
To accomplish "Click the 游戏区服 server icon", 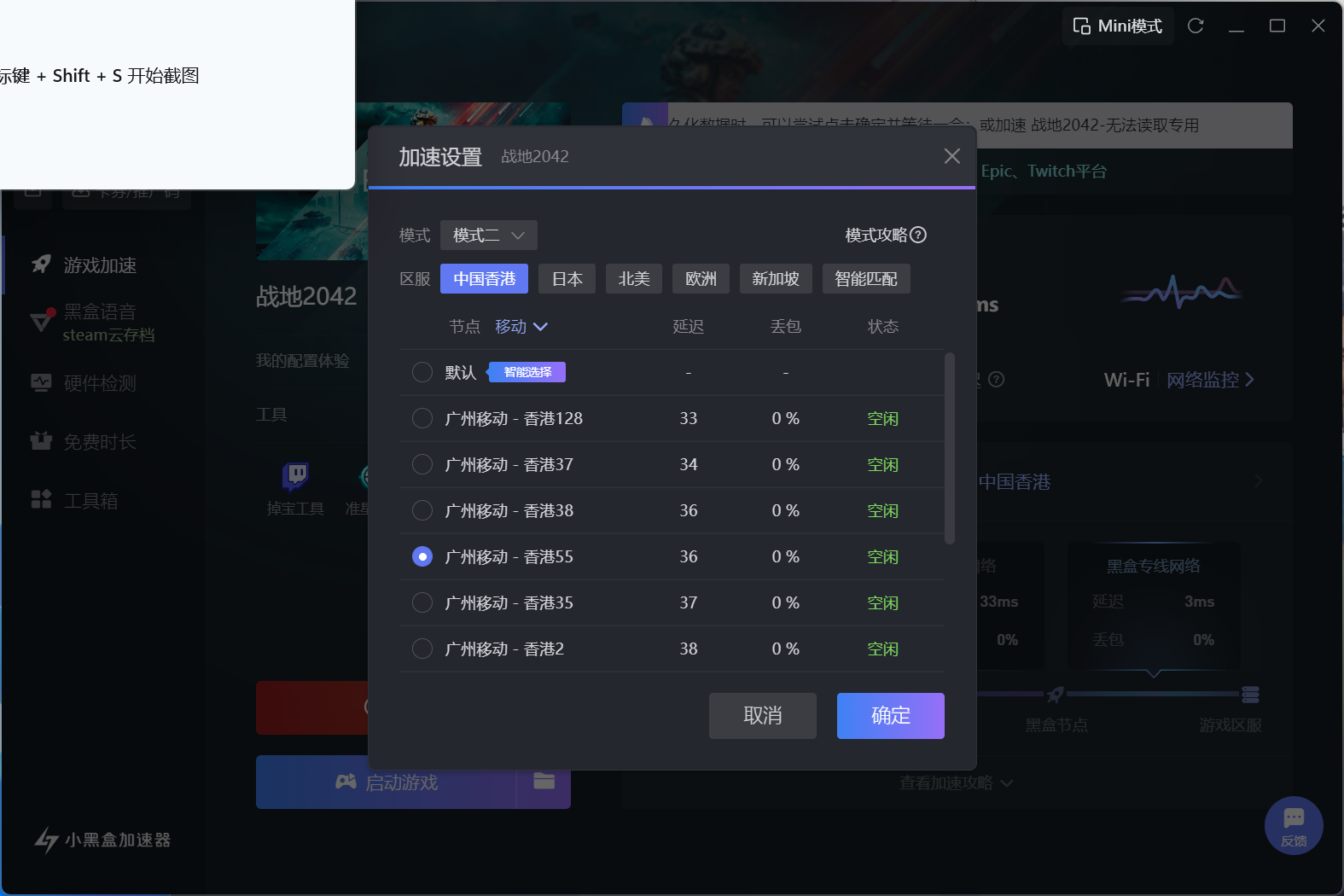I will 1251,695.
